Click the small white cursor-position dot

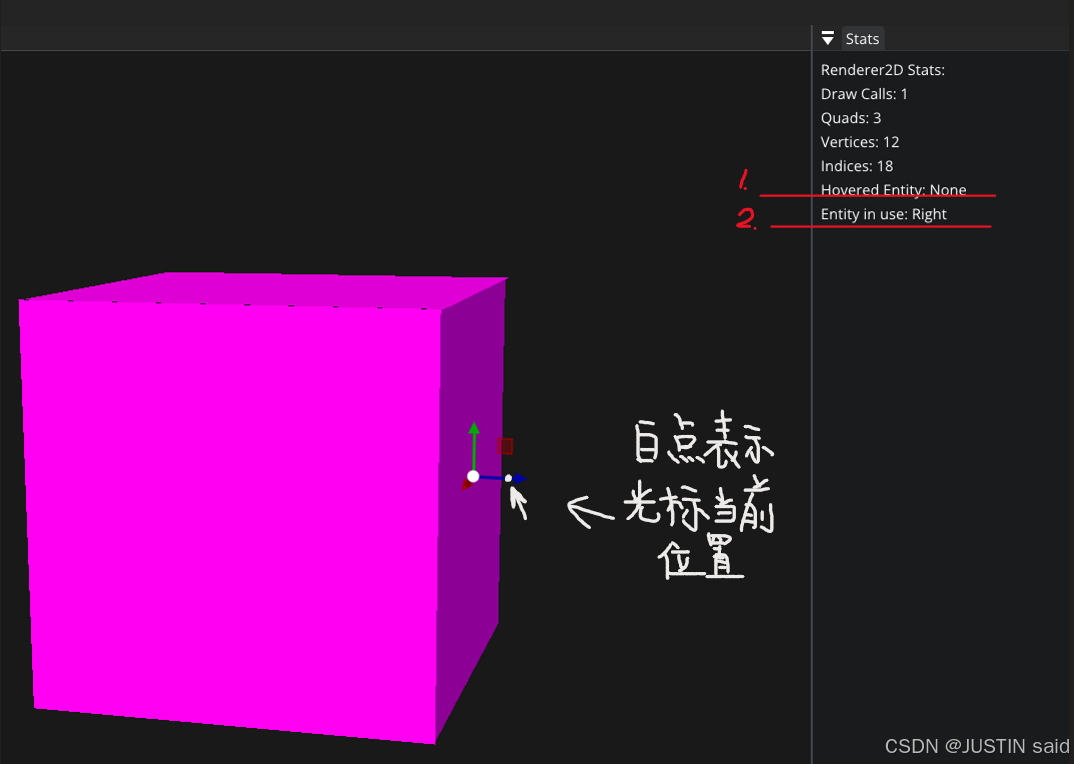[x=509, y=479]
